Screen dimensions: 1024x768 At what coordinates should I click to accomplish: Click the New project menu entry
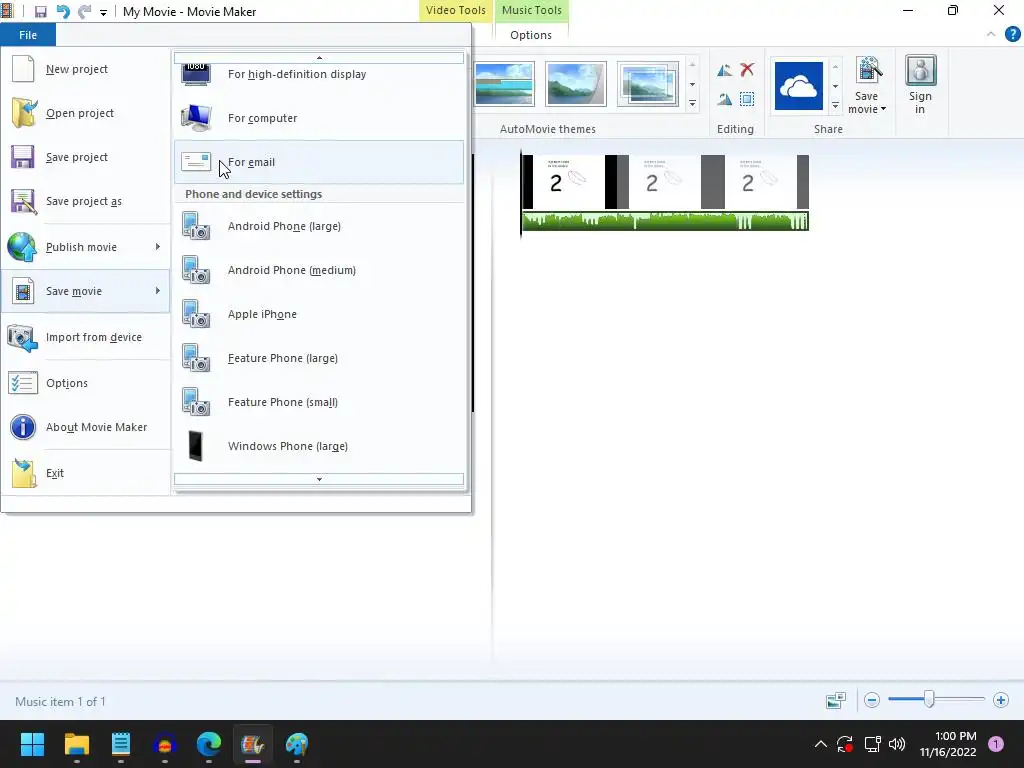click(x=86, y=69)
